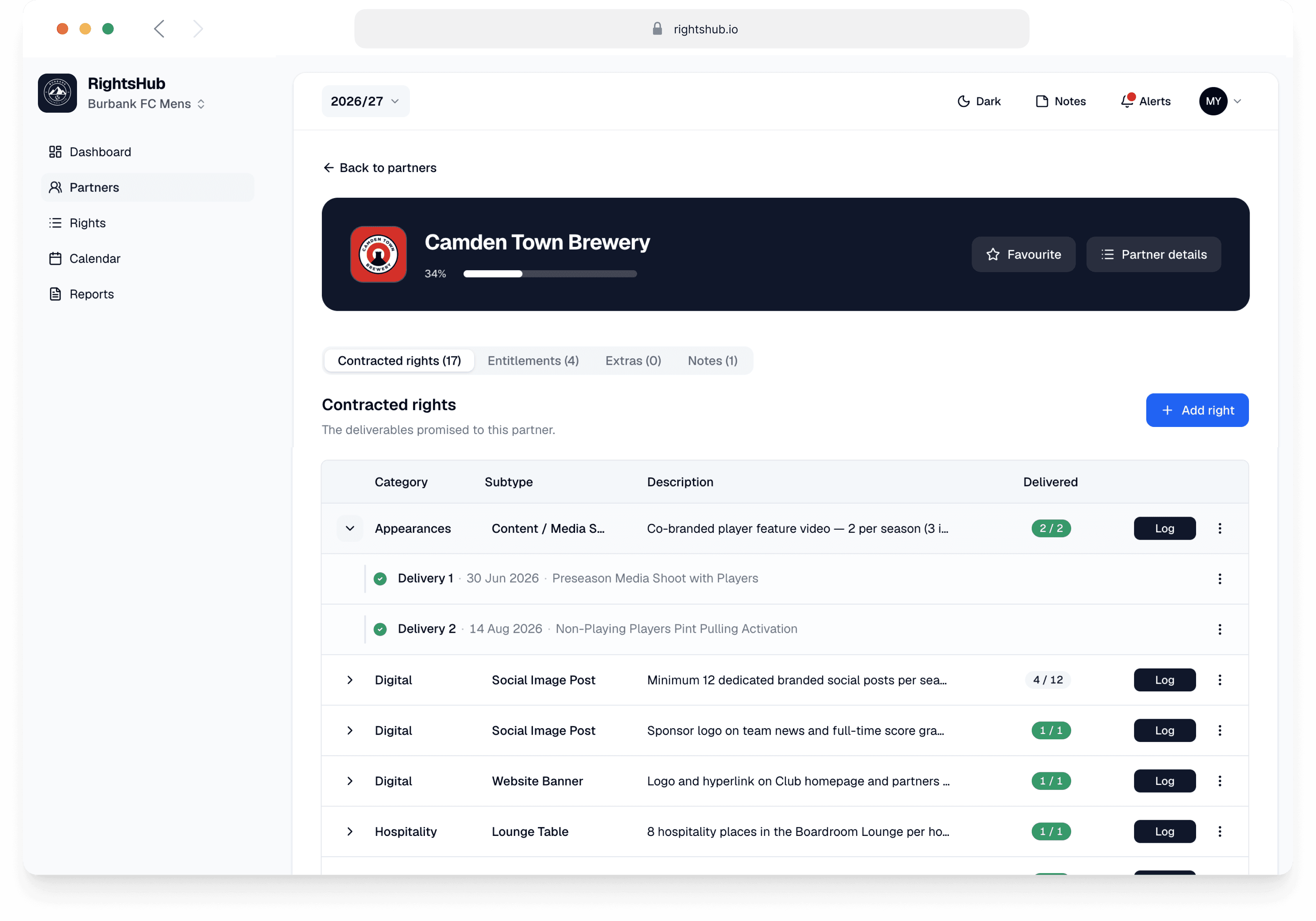
Task: Expand the Sponsor logo Social Image Post row
Action: (350, 730)
